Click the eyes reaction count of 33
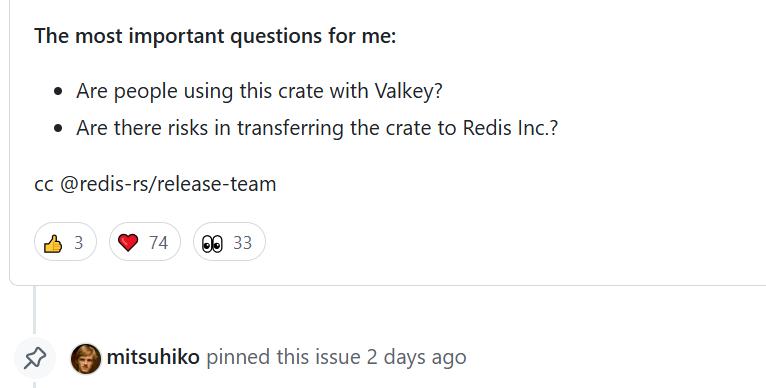766x388 pixels. point(242,242)
